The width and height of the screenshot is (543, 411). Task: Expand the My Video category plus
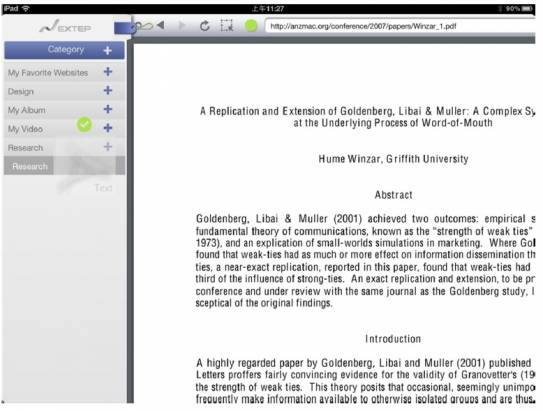(108, 128)
